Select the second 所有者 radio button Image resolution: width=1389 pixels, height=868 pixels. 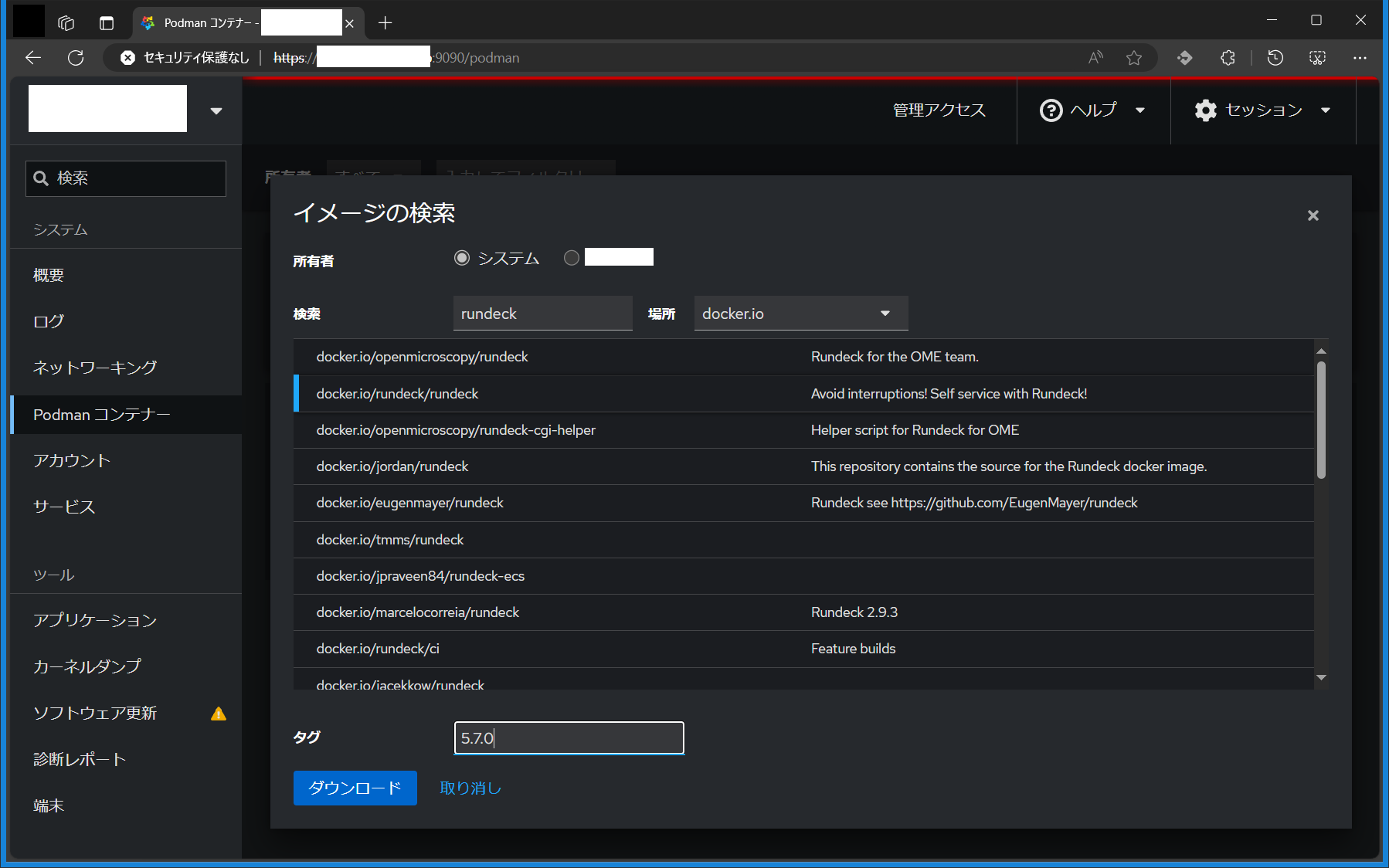pyautogui.click(x=572, y=258)
